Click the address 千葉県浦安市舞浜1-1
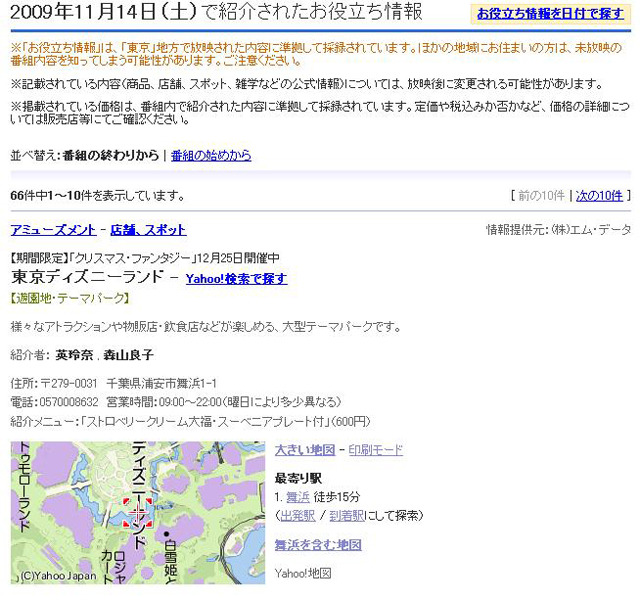This screenshot has height=601, width=640. [161, 384]
